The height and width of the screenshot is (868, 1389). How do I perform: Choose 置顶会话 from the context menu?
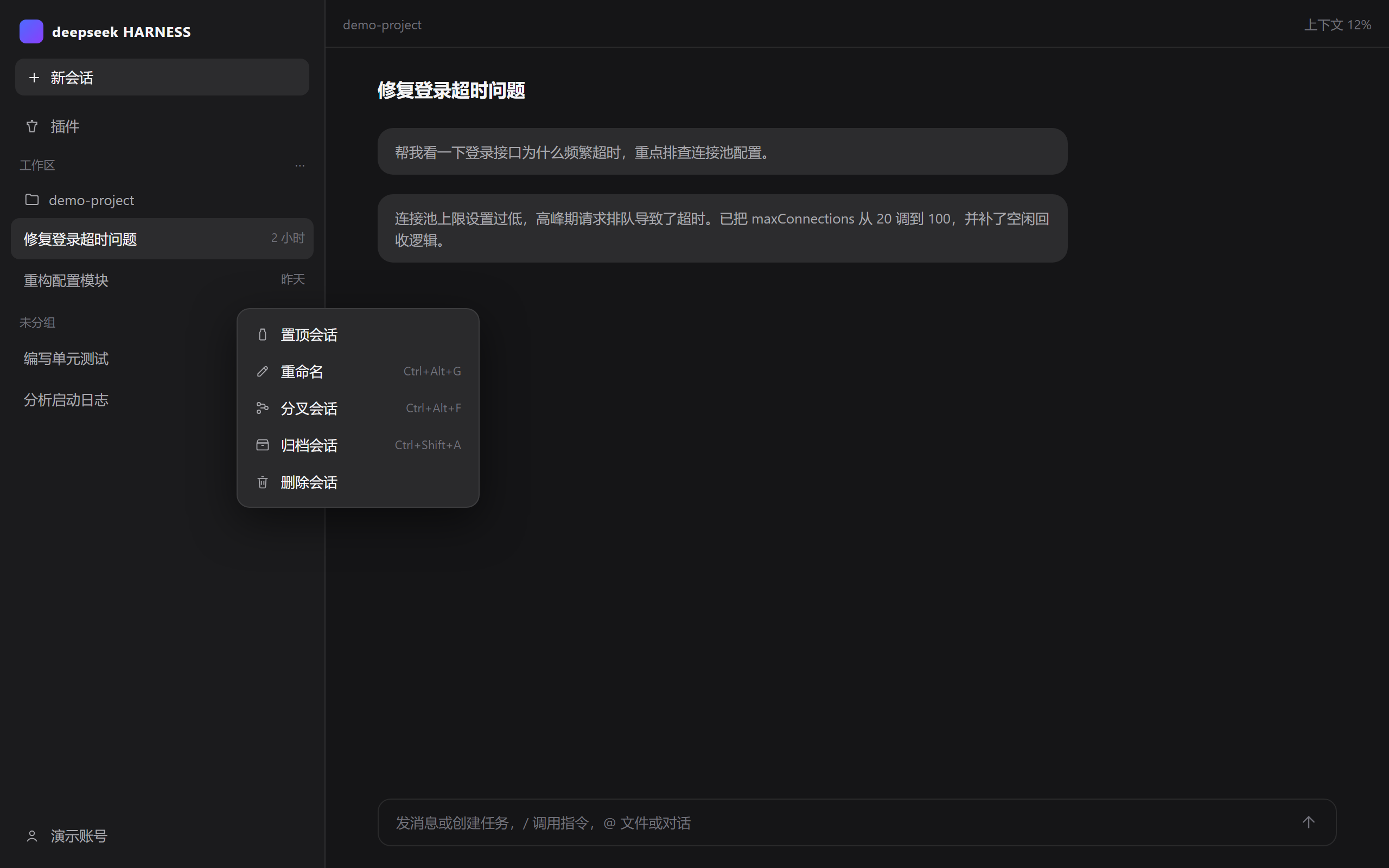tap(358, 335)
